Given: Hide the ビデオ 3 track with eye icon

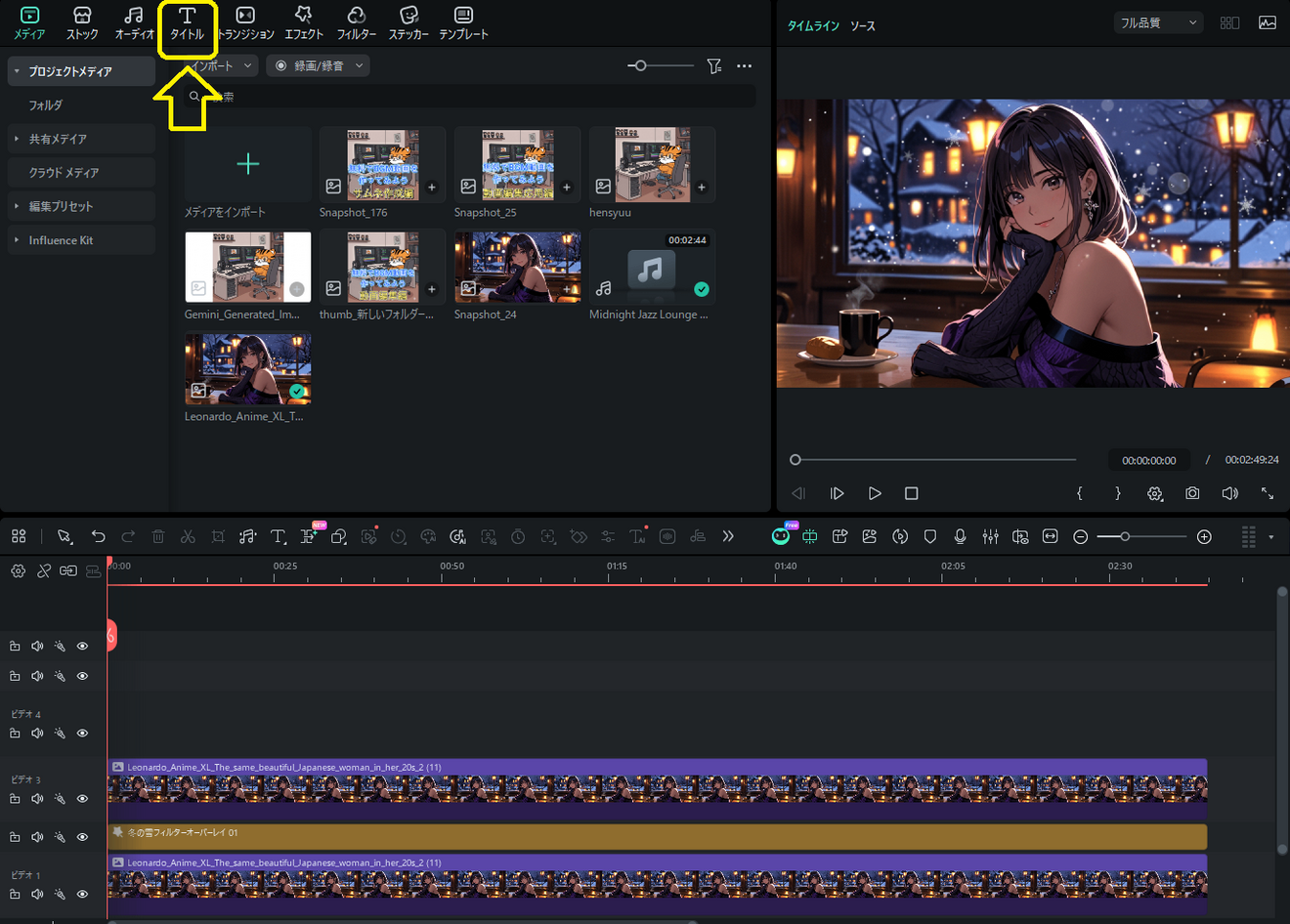Looking at the screenshot, I should pyautogui.click(x=82, y=799).
